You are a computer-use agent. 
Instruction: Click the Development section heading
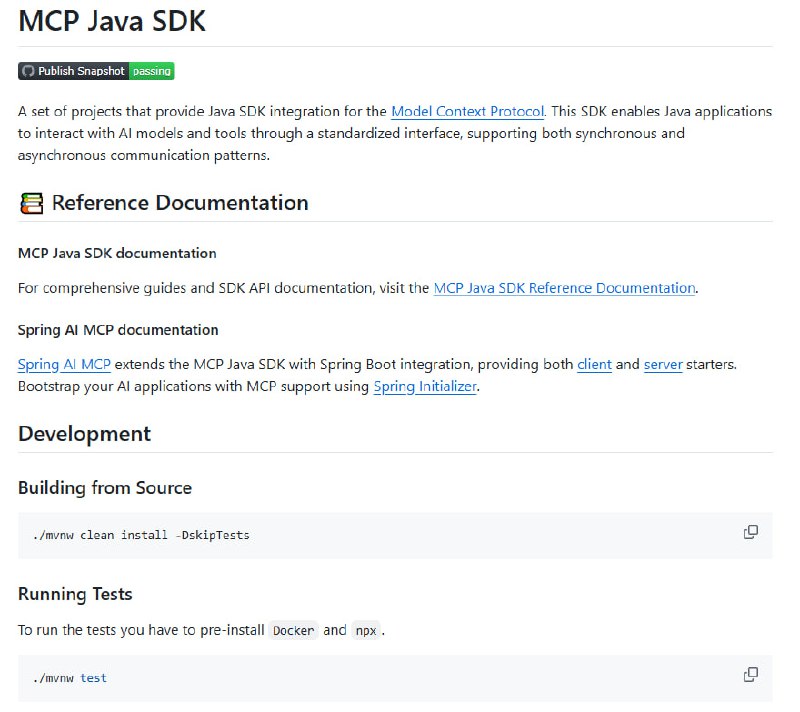click(x=84, y=434)
